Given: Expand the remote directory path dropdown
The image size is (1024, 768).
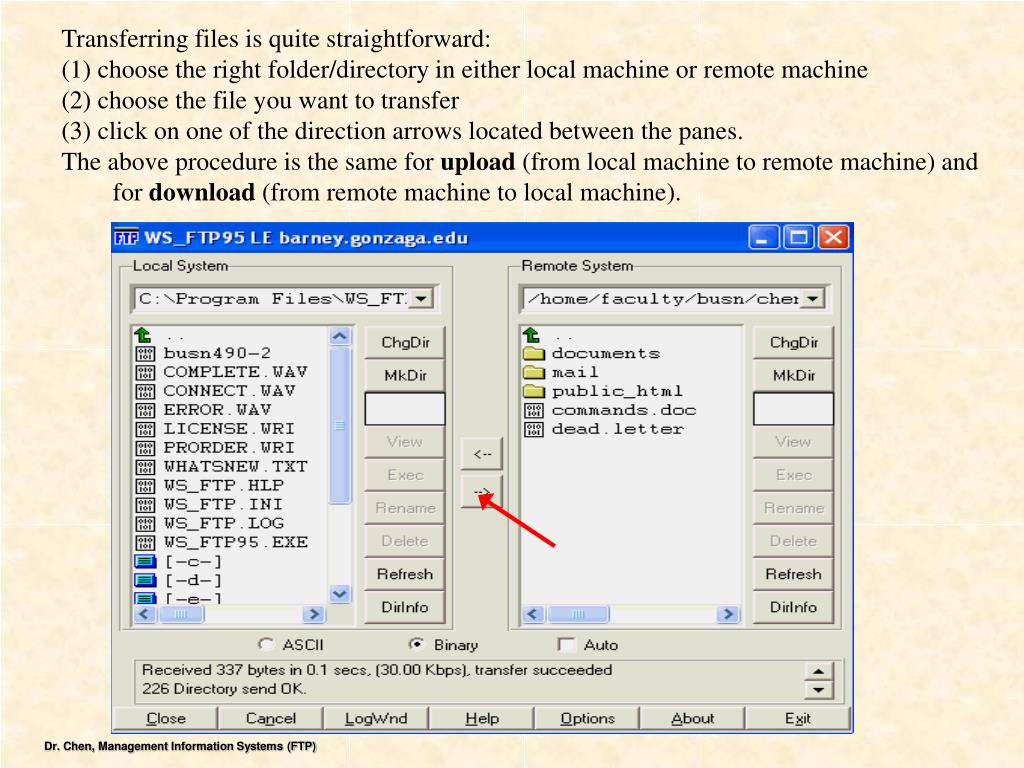Looking at the screenshot, I should [812, 299].
